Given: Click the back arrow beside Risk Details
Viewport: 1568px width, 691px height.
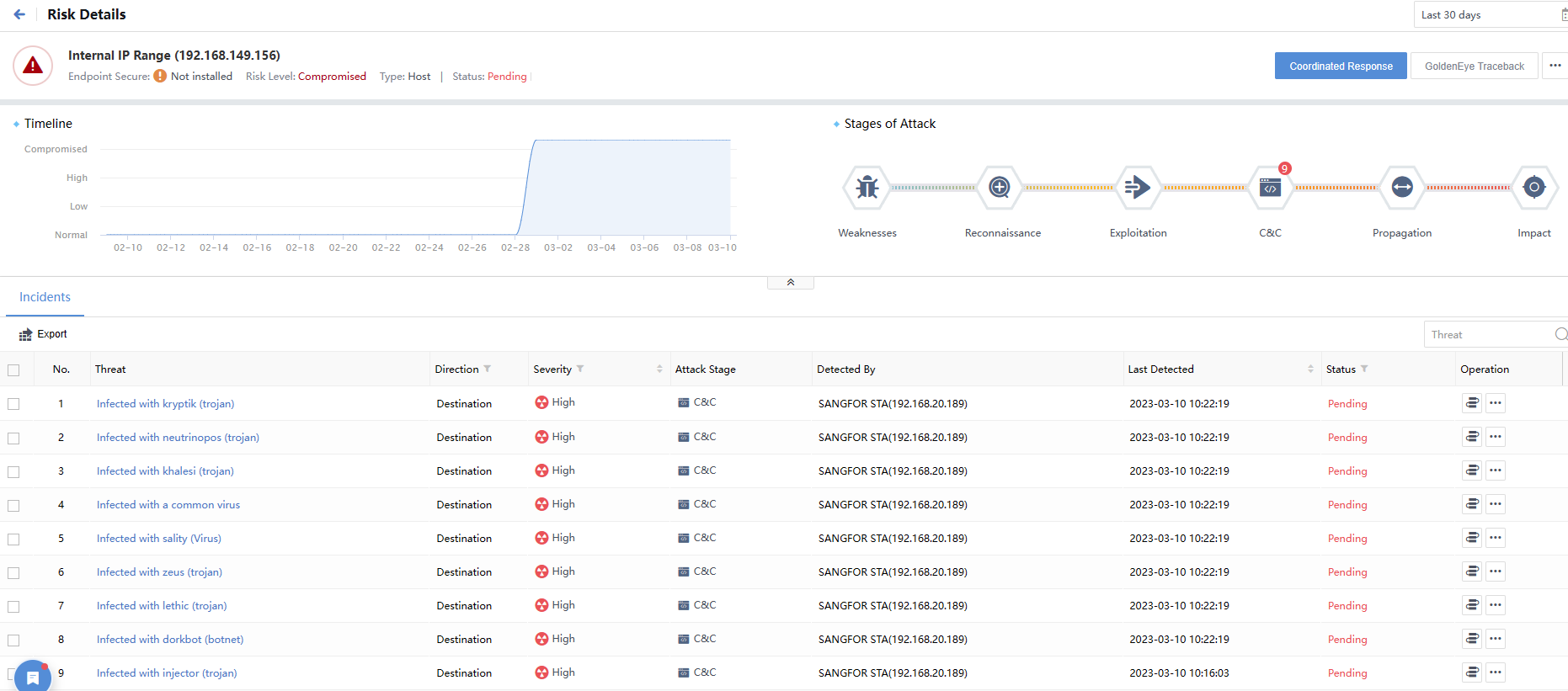Looking at the screenshot, I should [19, 14].
